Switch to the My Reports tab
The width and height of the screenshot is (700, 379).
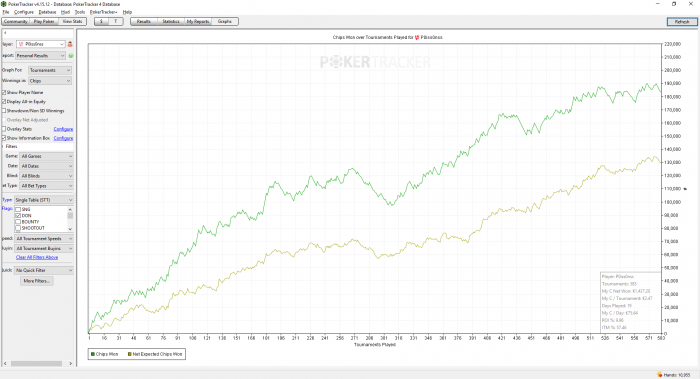(x=198, y=21)
